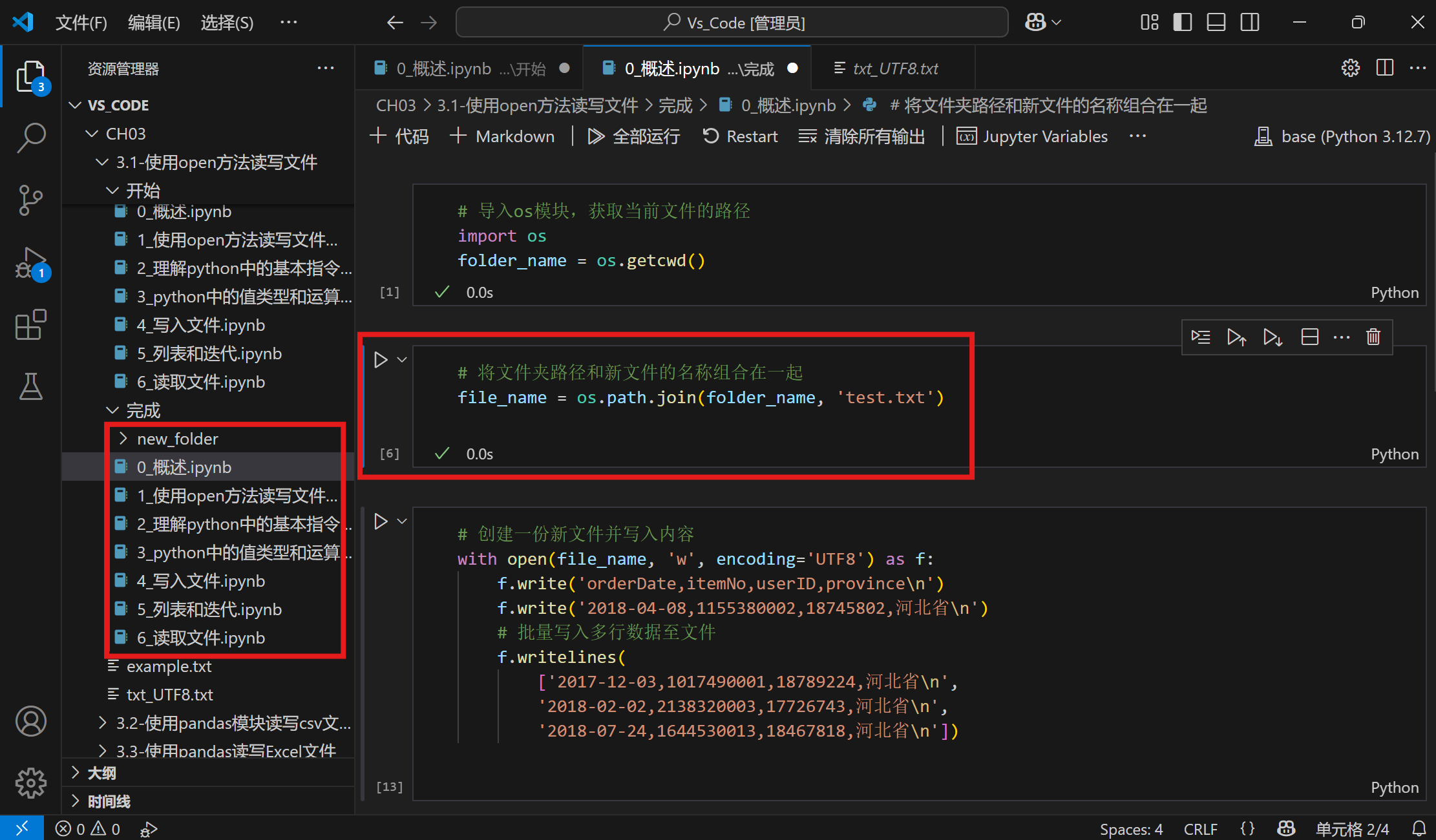Switch to 0_概述.ipynb 开始 tab
Screen dimensions: 1436x840
tap(470, 68)
